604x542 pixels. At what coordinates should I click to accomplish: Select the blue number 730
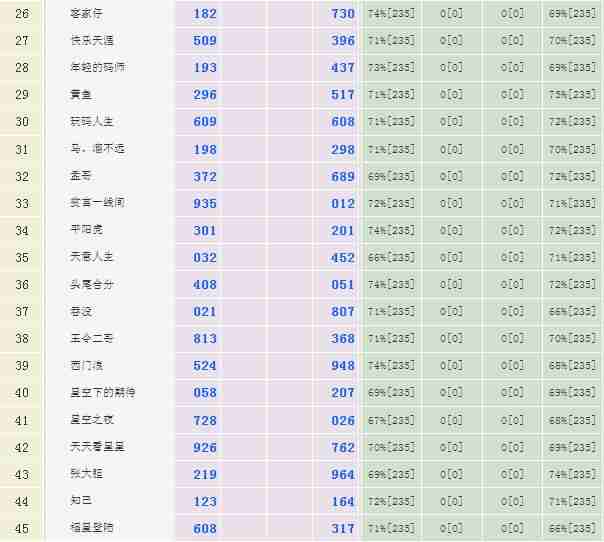click(x=343, y=14)
